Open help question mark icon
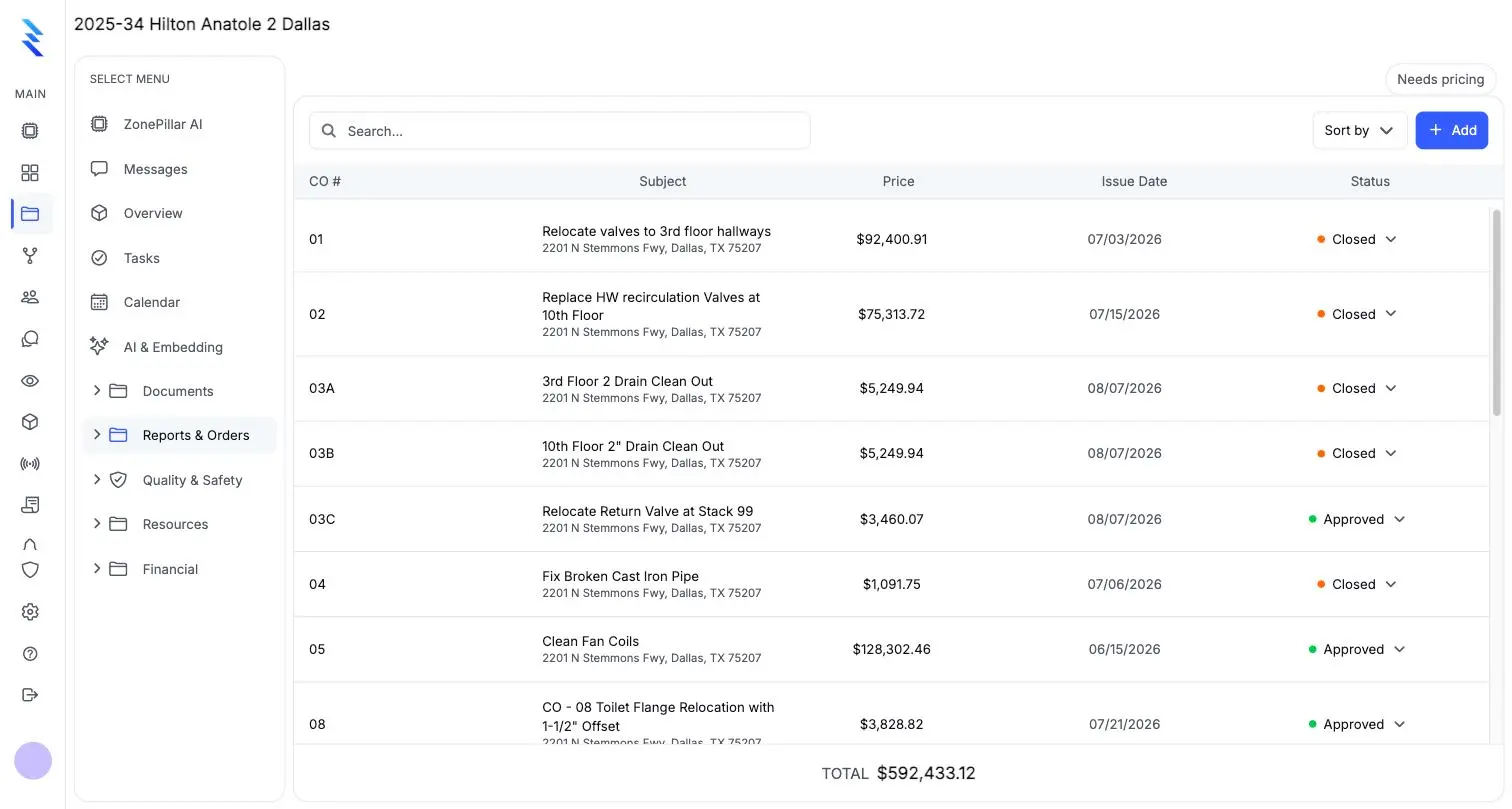Viewport: 1512px width, 809px height. (30, 654)
